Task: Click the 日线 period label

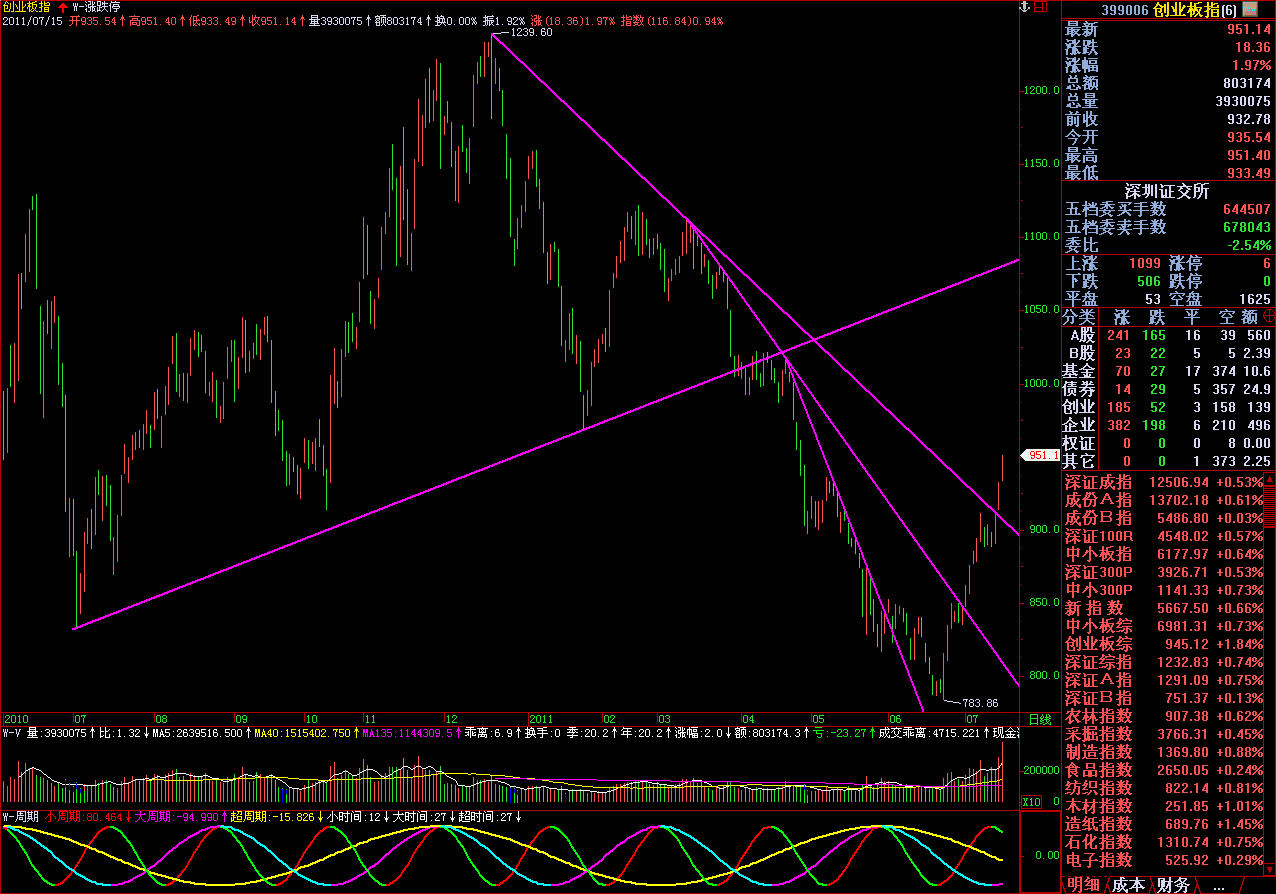Action: pos(1039,719)
